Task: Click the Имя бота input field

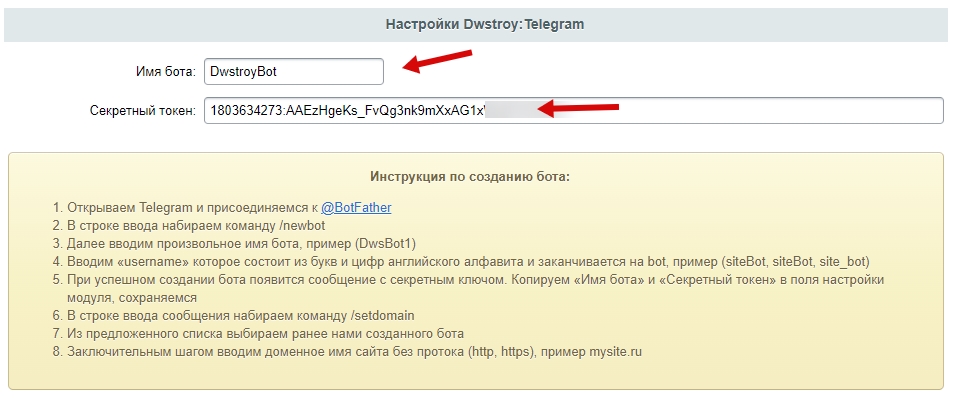Action: pyautogui.click(x=294, y=72)
